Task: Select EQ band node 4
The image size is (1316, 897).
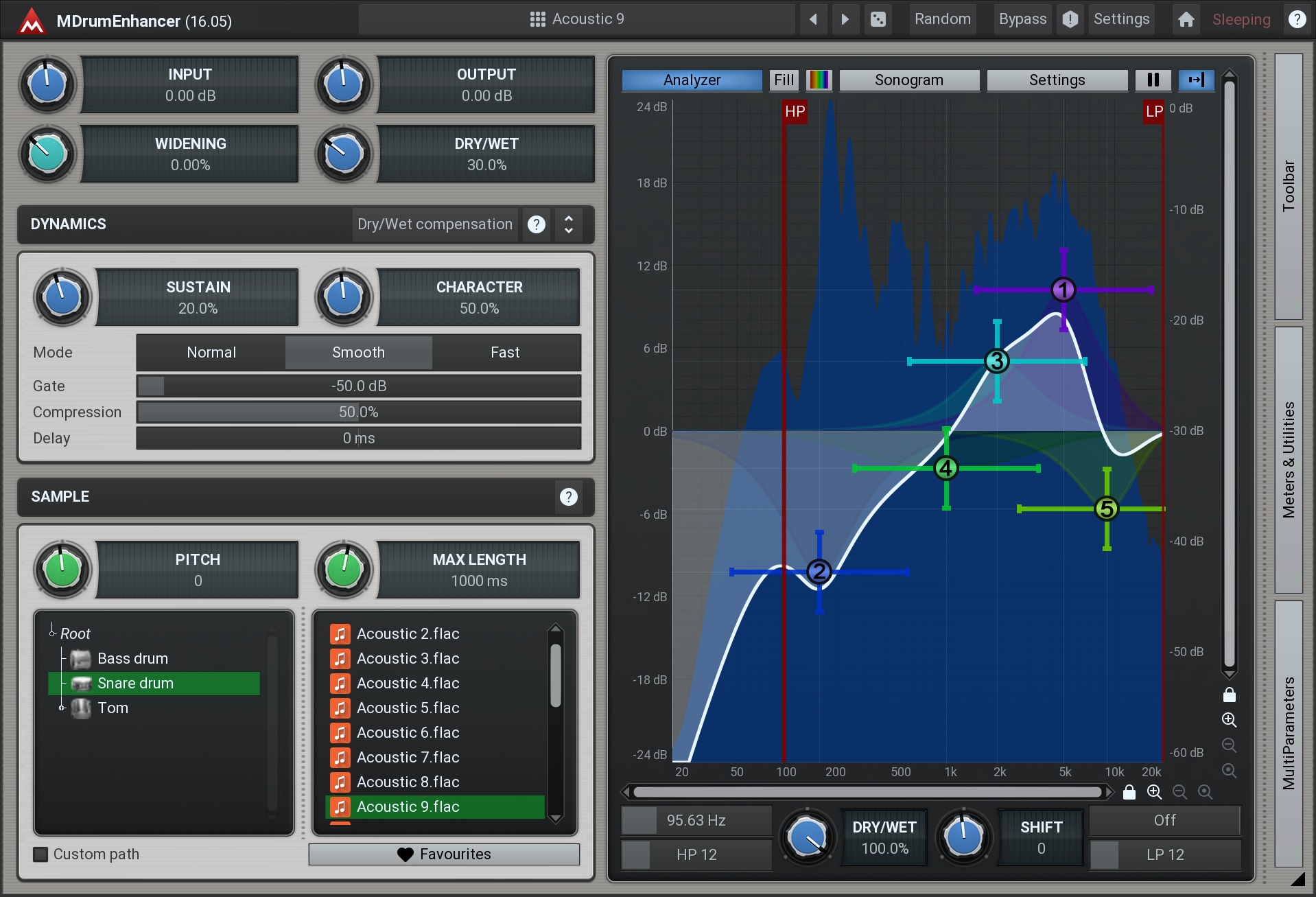Action: [x=946, y=468]
